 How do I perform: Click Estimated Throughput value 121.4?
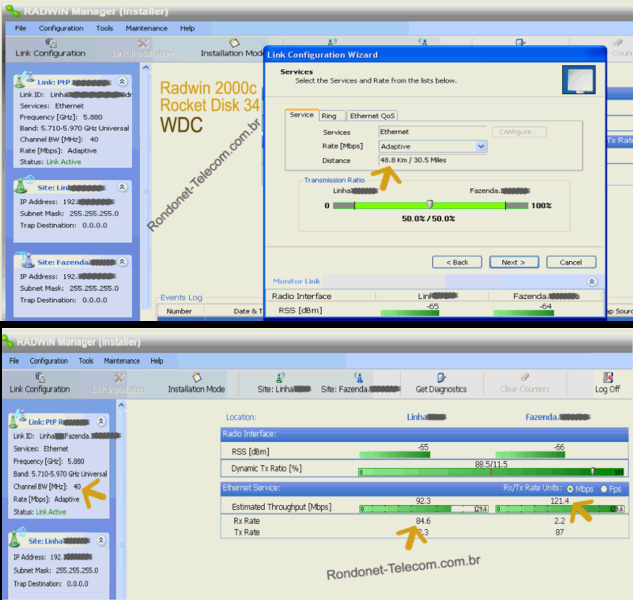click(x=560, y=501)
